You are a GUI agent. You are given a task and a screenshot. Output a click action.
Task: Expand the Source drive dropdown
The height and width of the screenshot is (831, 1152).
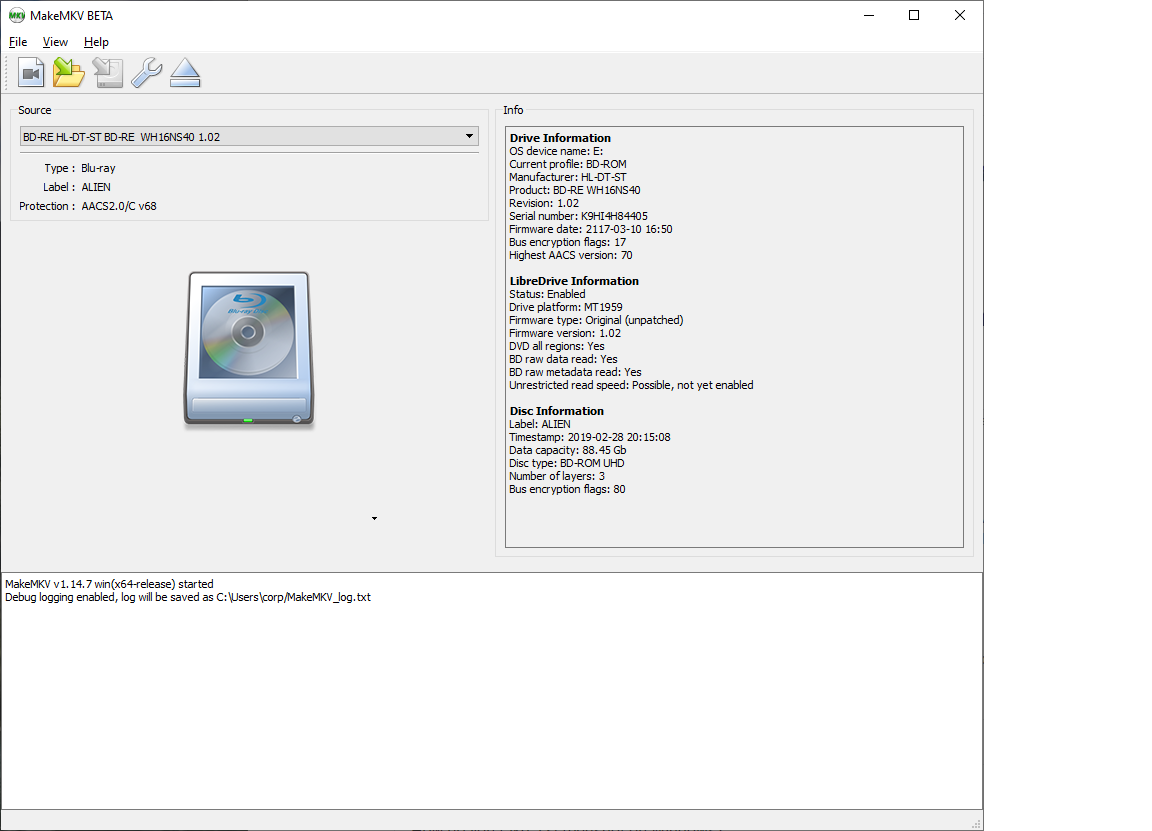click(x=249, y=137)
